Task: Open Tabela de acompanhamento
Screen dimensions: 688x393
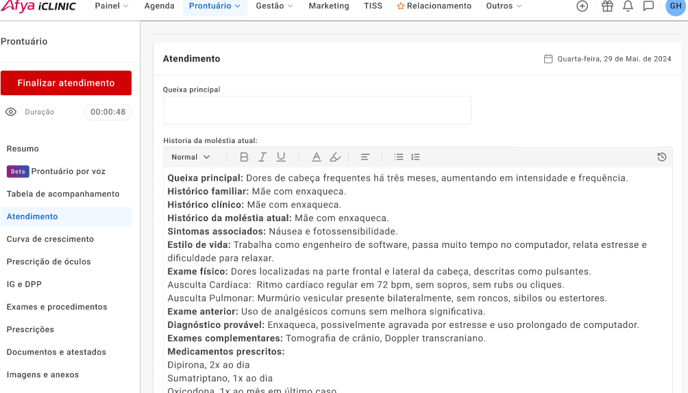Action: tap(63, 194)
